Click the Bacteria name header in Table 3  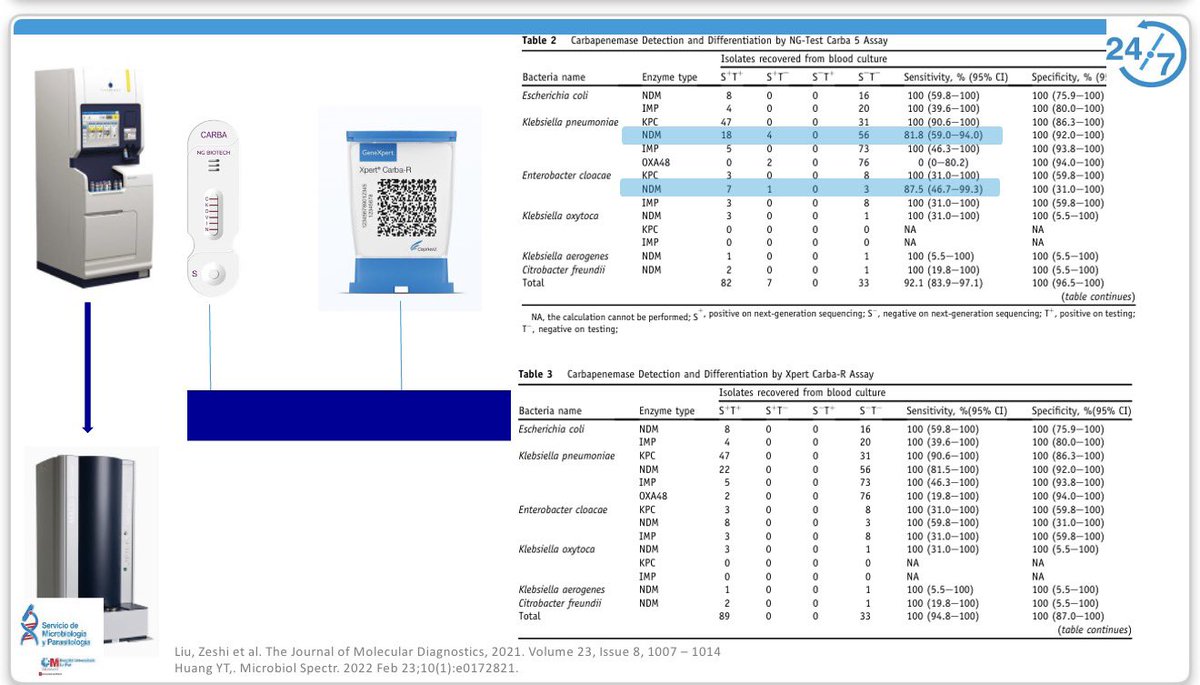click(x=550, y=411)
